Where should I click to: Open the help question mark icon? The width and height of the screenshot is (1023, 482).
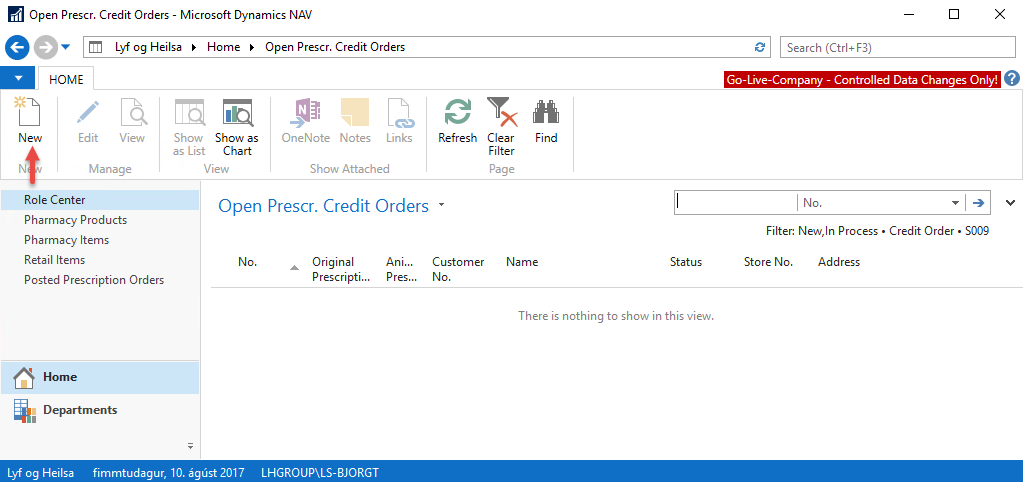click(x=1011, y=79)
